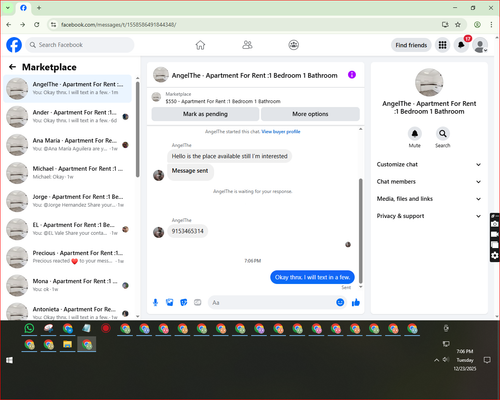The width and height of the screenshot is (500, 400).
Task: Search in conversation with the magnifier icon
Action: pos(442,134)
